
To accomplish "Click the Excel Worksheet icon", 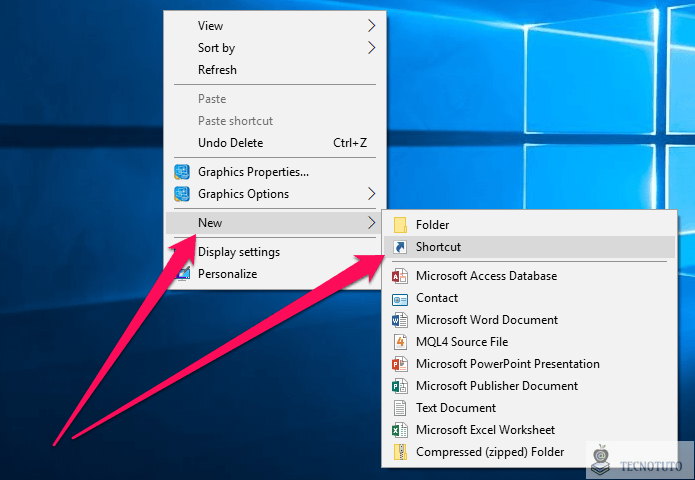I will (400, 430).
